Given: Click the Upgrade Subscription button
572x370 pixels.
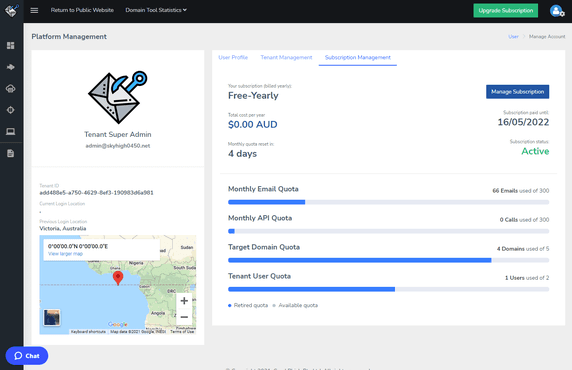Looking at the screenshot, I should 506,11.
